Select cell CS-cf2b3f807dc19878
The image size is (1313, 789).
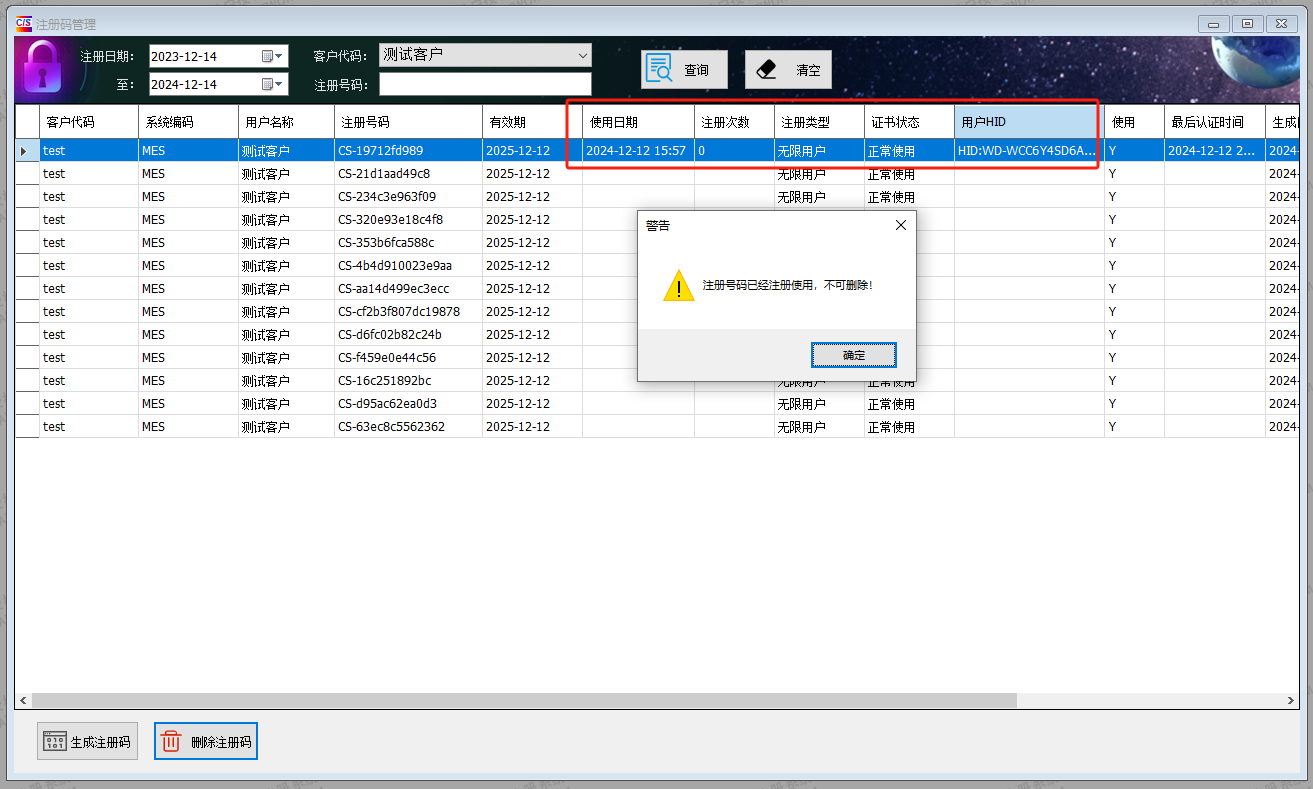tap(408, 312)
